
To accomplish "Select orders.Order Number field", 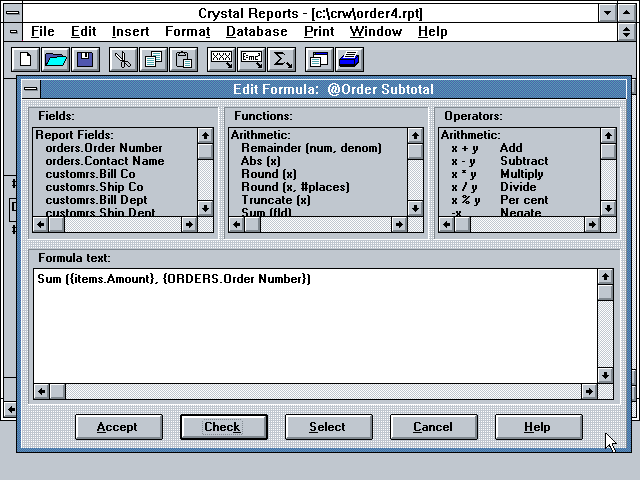I will point(104,148).
